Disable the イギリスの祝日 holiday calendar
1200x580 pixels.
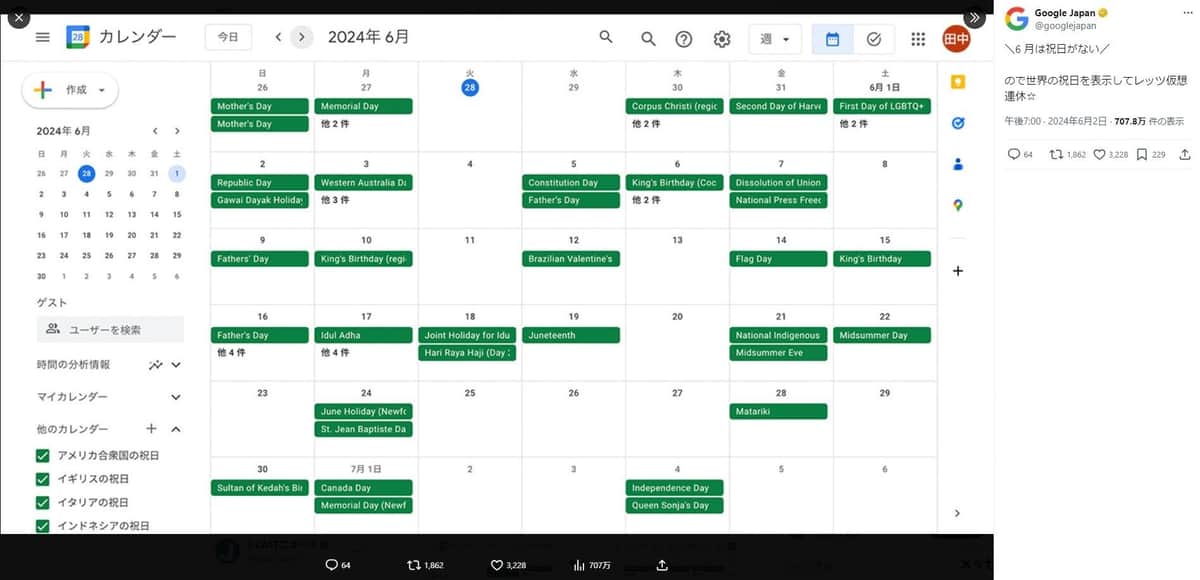42,479
